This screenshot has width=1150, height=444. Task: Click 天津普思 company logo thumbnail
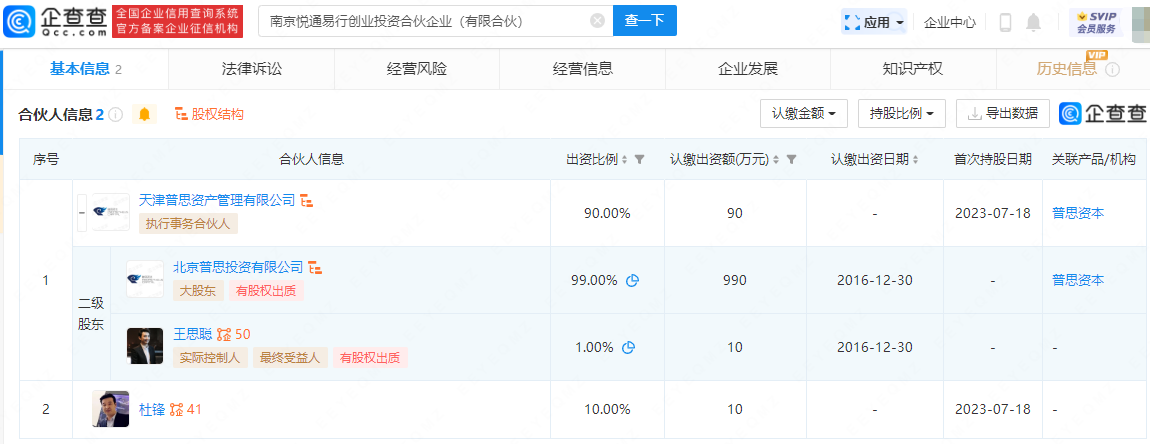(x=111, y=213)
